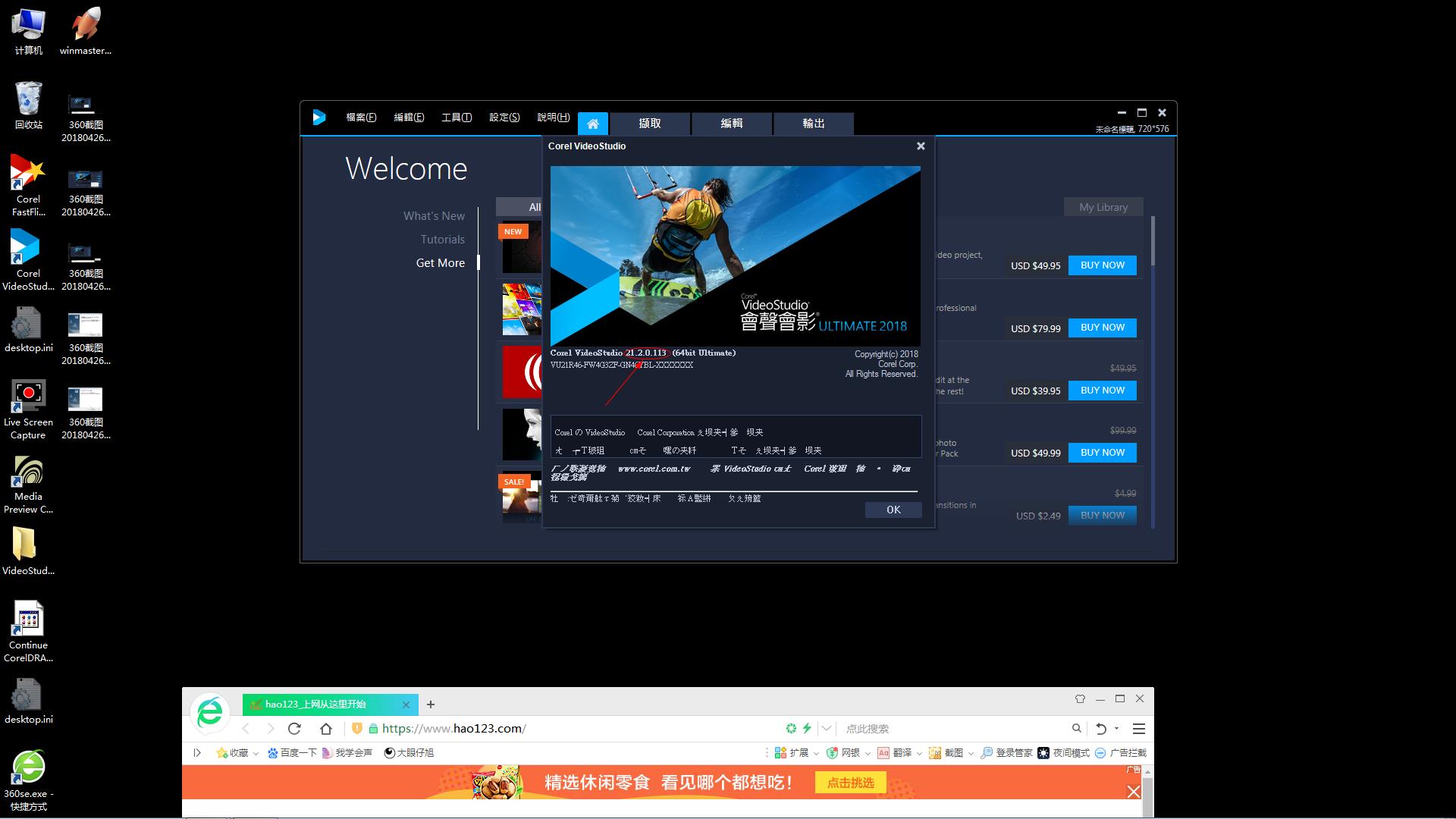This screenshot has width=1456, height=819.
Task: Select Continue CorelDRAW desktop shortcut
Action: click(28, 632)
